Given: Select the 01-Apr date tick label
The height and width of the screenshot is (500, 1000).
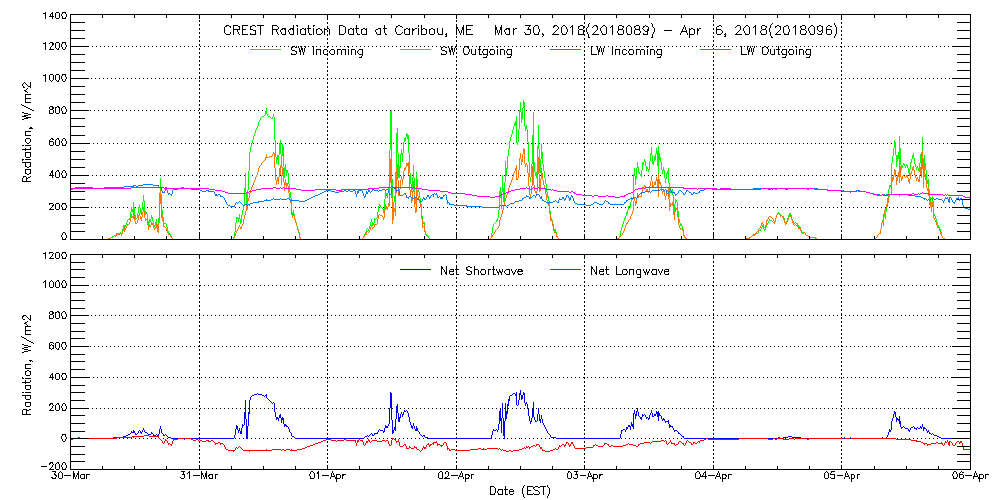Looking at the screenshot, I should tap(329, 477).
